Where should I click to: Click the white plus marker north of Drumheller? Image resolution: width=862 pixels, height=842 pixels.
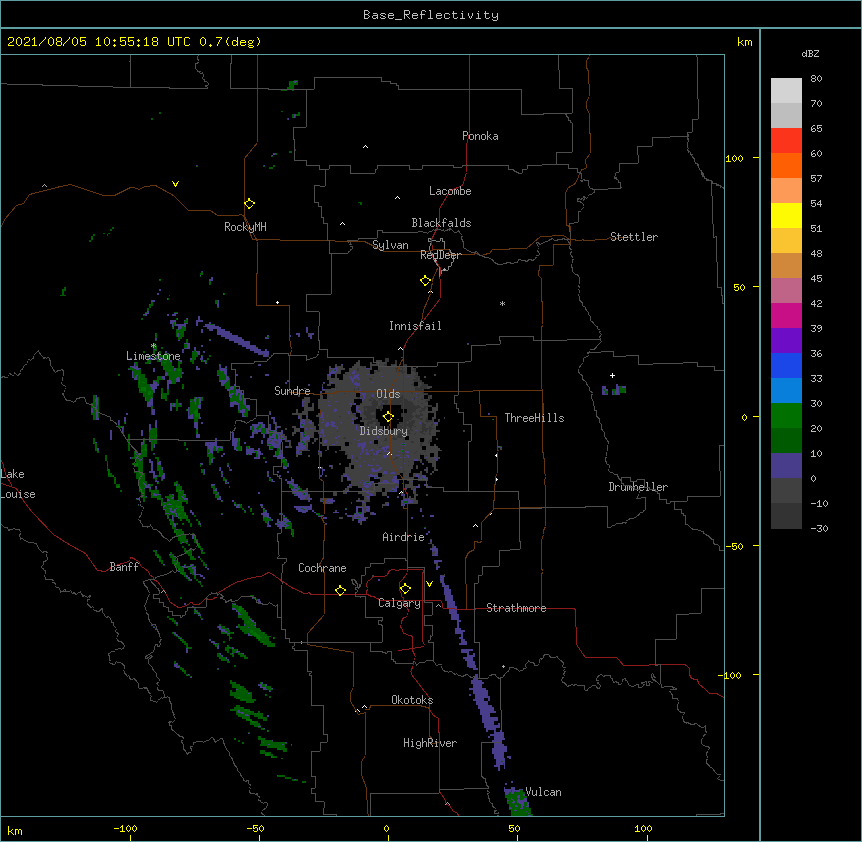pos(612,375)
